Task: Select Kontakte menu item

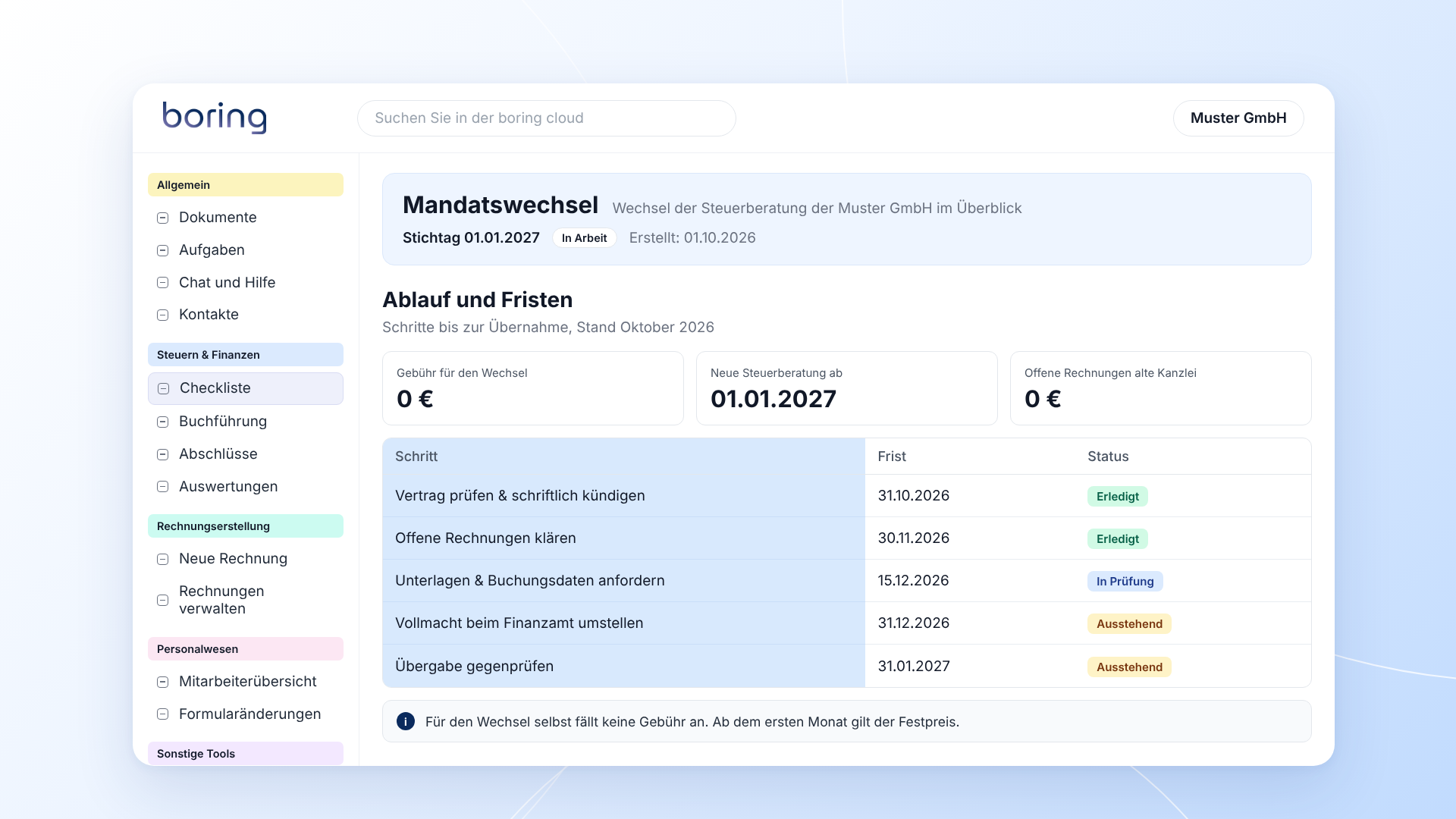Action: point(246,315)
